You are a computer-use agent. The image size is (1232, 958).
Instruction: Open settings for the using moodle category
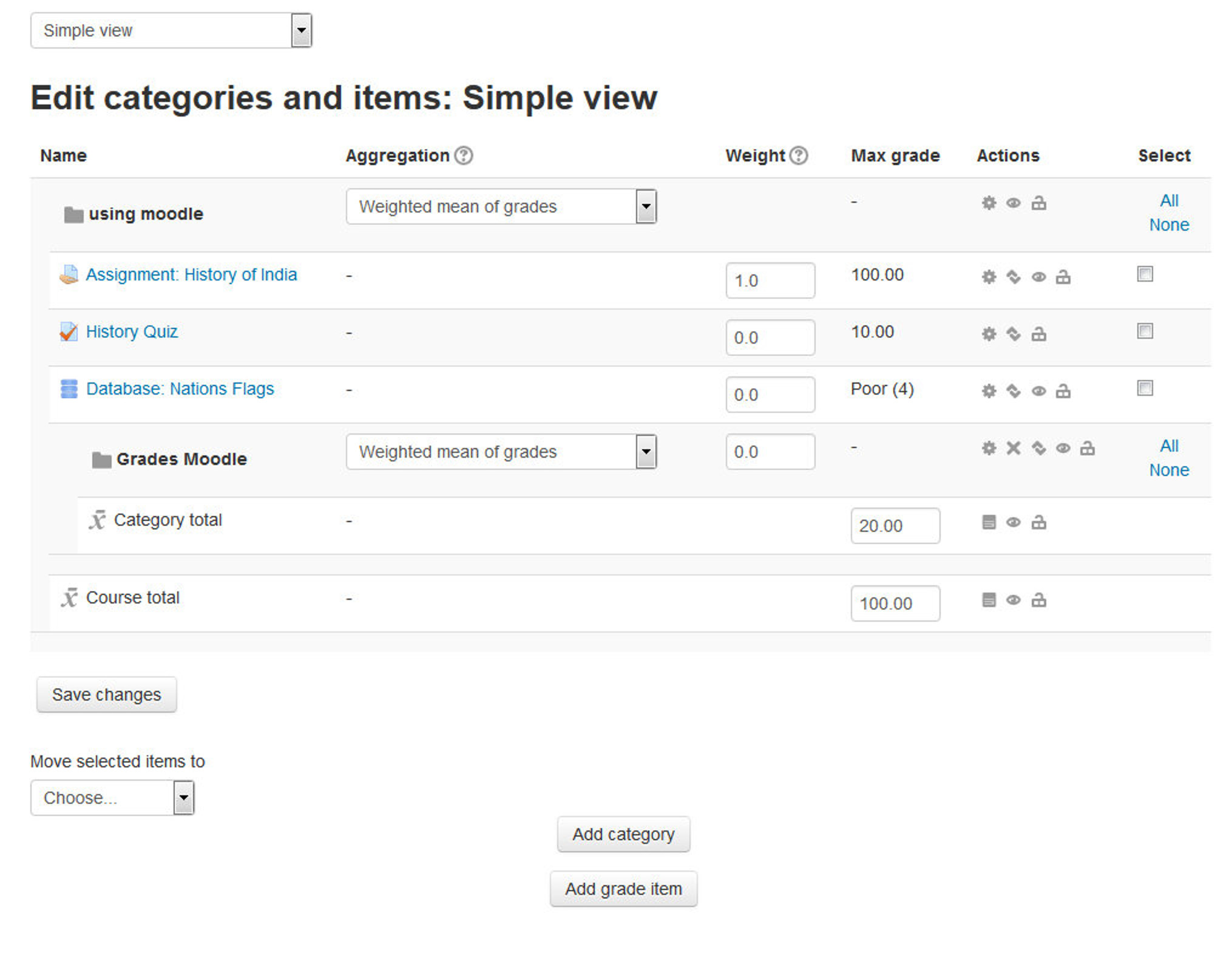[988, 203]
